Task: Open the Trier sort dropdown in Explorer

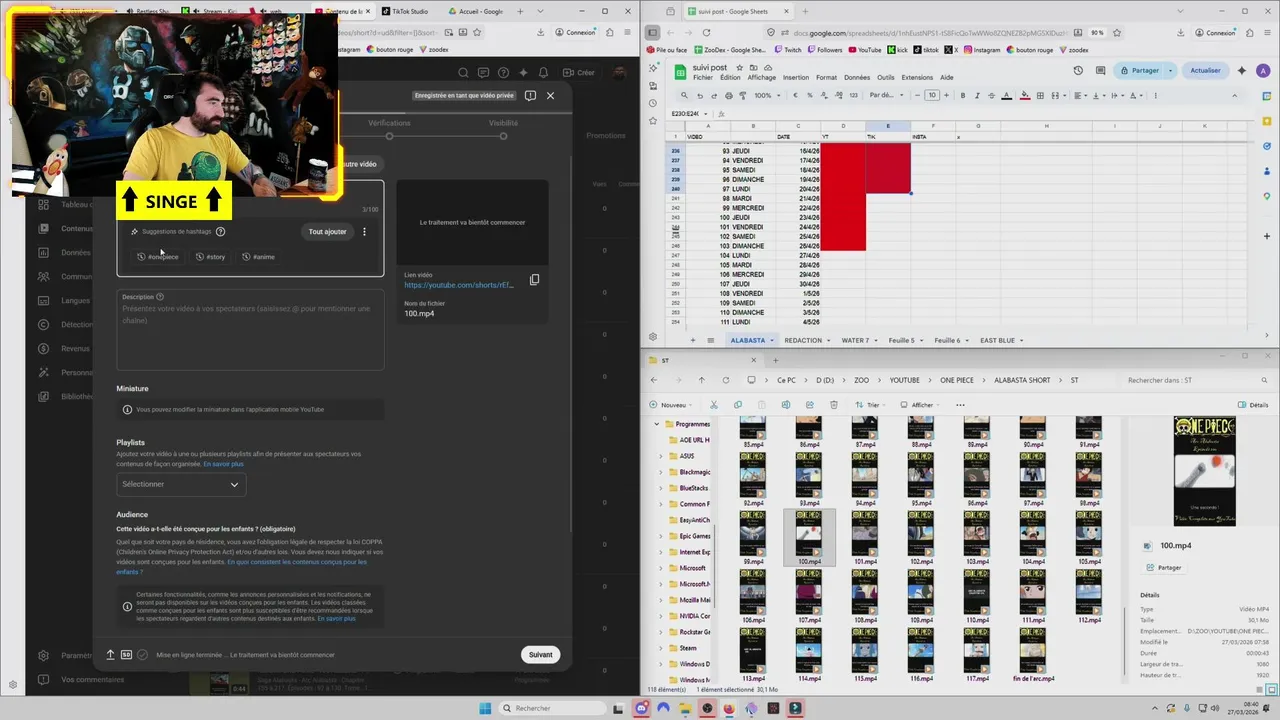Action: [x=869, y=405]
